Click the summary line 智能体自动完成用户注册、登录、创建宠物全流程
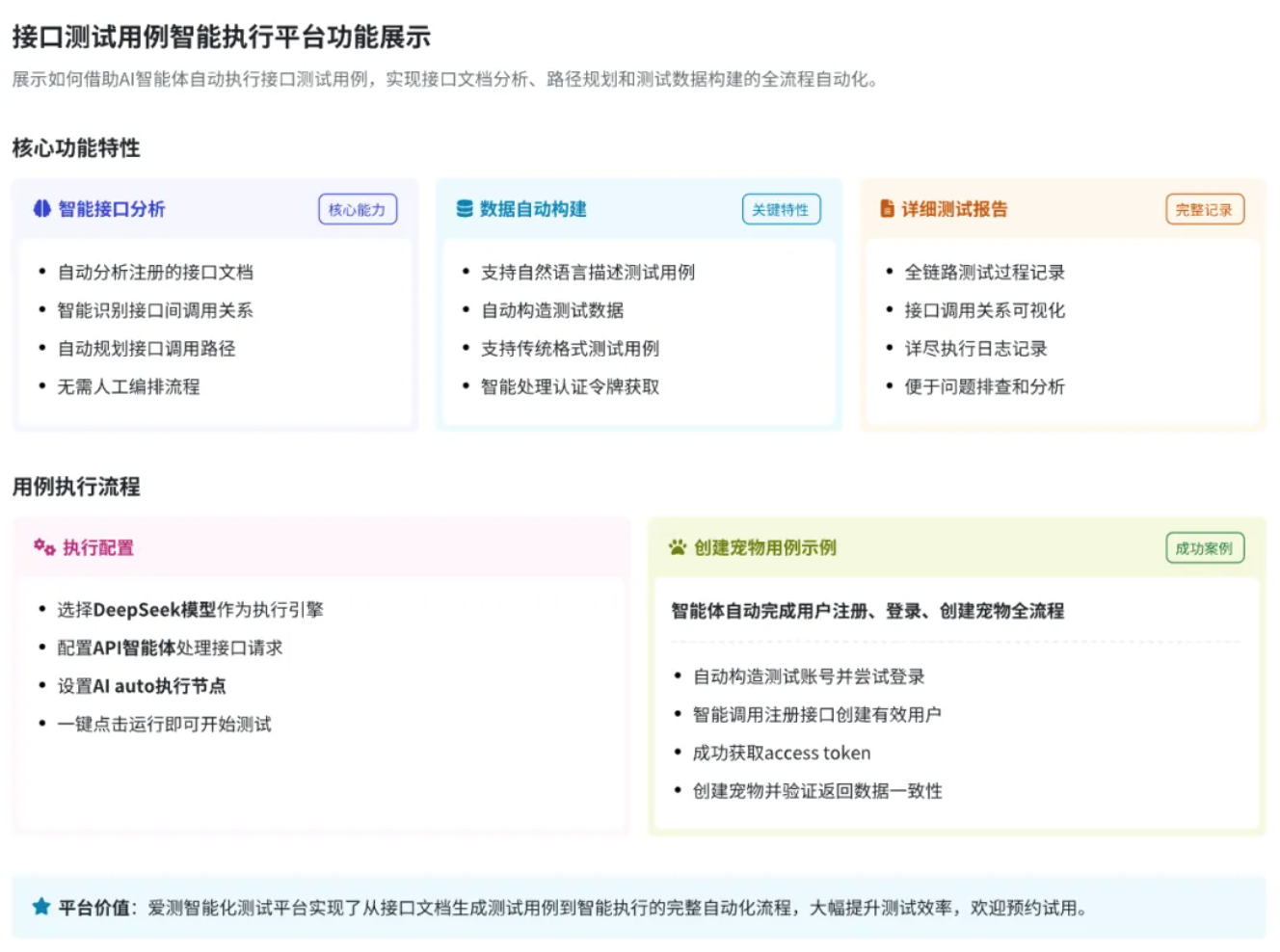 867,610
